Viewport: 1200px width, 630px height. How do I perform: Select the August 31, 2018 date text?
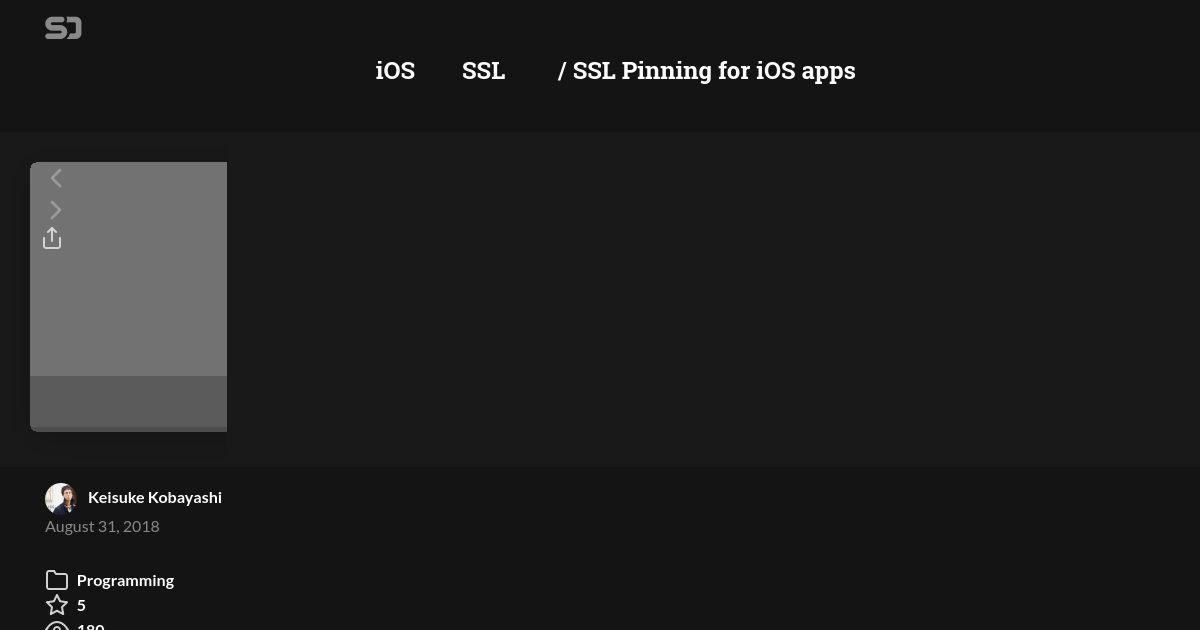tap(102, 526)
